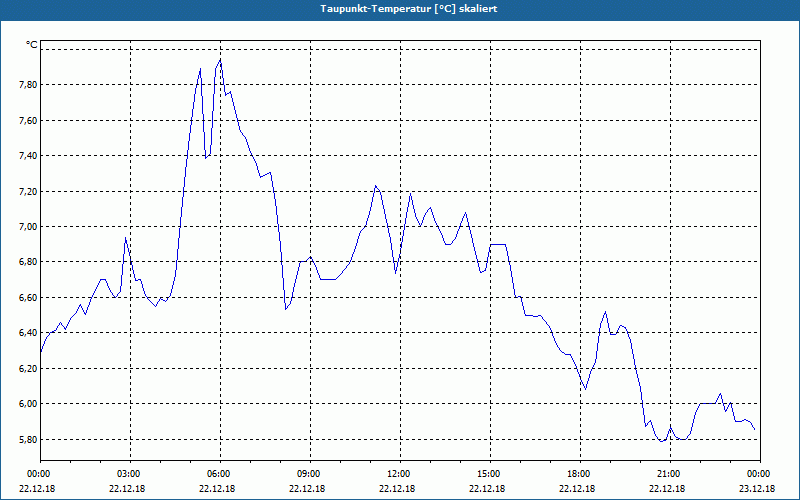Click the 23.12.18 date label
The width and height of the screenshot is (800, 500).
point(757,488)
